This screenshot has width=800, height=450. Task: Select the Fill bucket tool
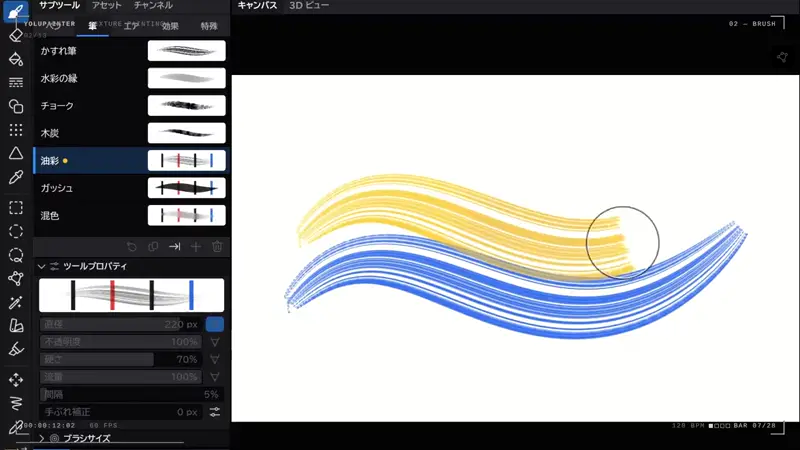(x=16, y=59)
